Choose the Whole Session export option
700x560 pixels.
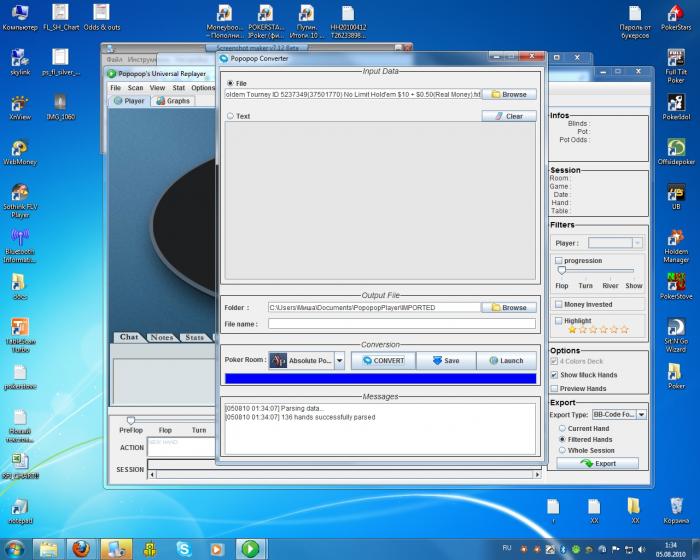pos(560,450)
